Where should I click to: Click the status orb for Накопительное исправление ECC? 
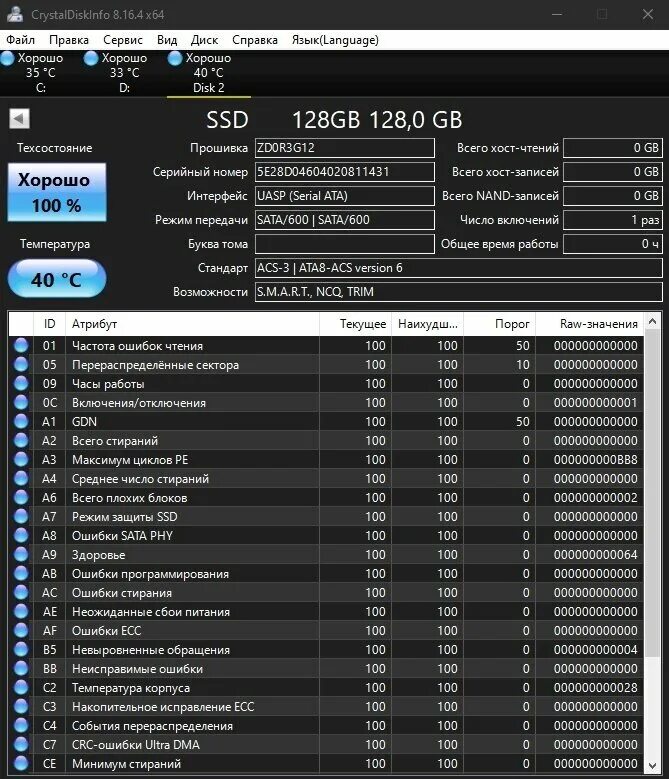pyautogui.click(x=21, y=706)
